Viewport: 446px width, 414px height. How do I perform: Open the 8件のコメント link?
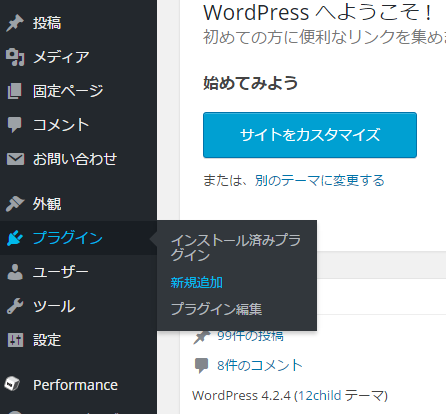click(260, 365)
